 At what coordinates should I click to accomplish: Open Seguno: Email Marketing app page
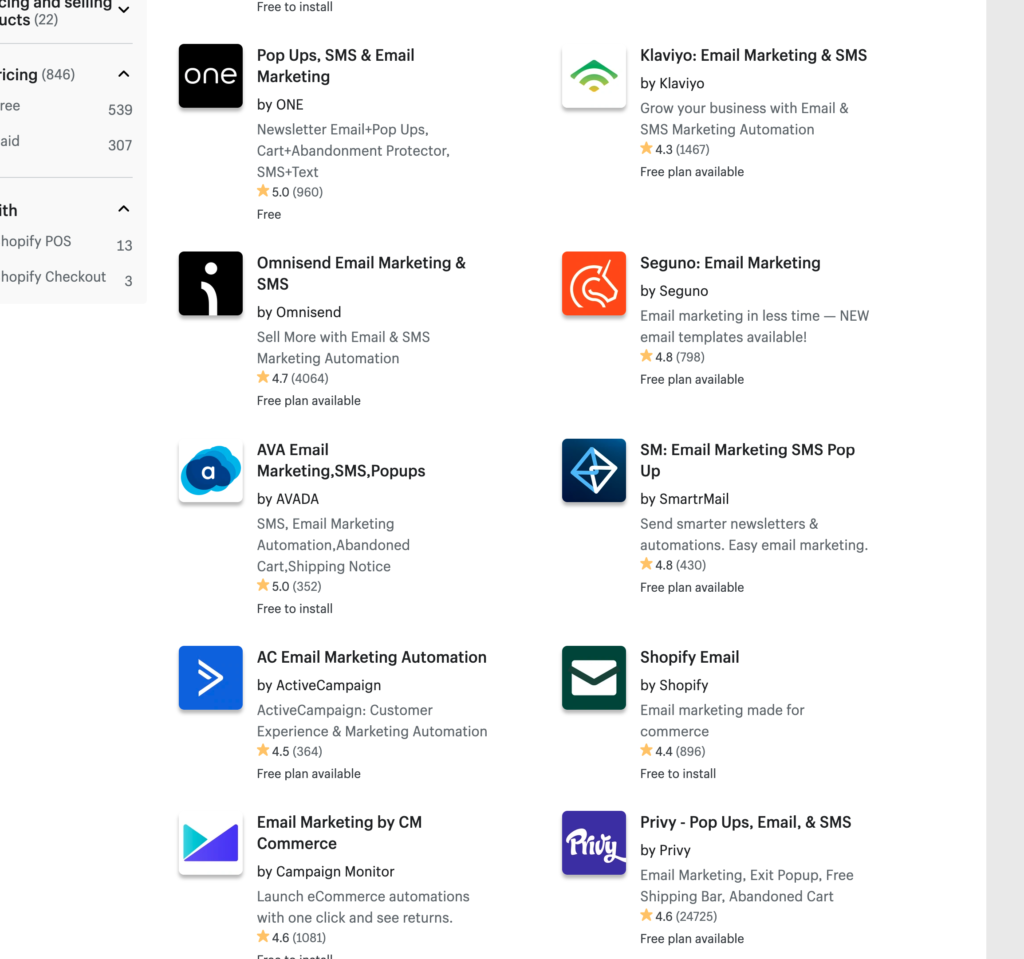pos(730,262)
